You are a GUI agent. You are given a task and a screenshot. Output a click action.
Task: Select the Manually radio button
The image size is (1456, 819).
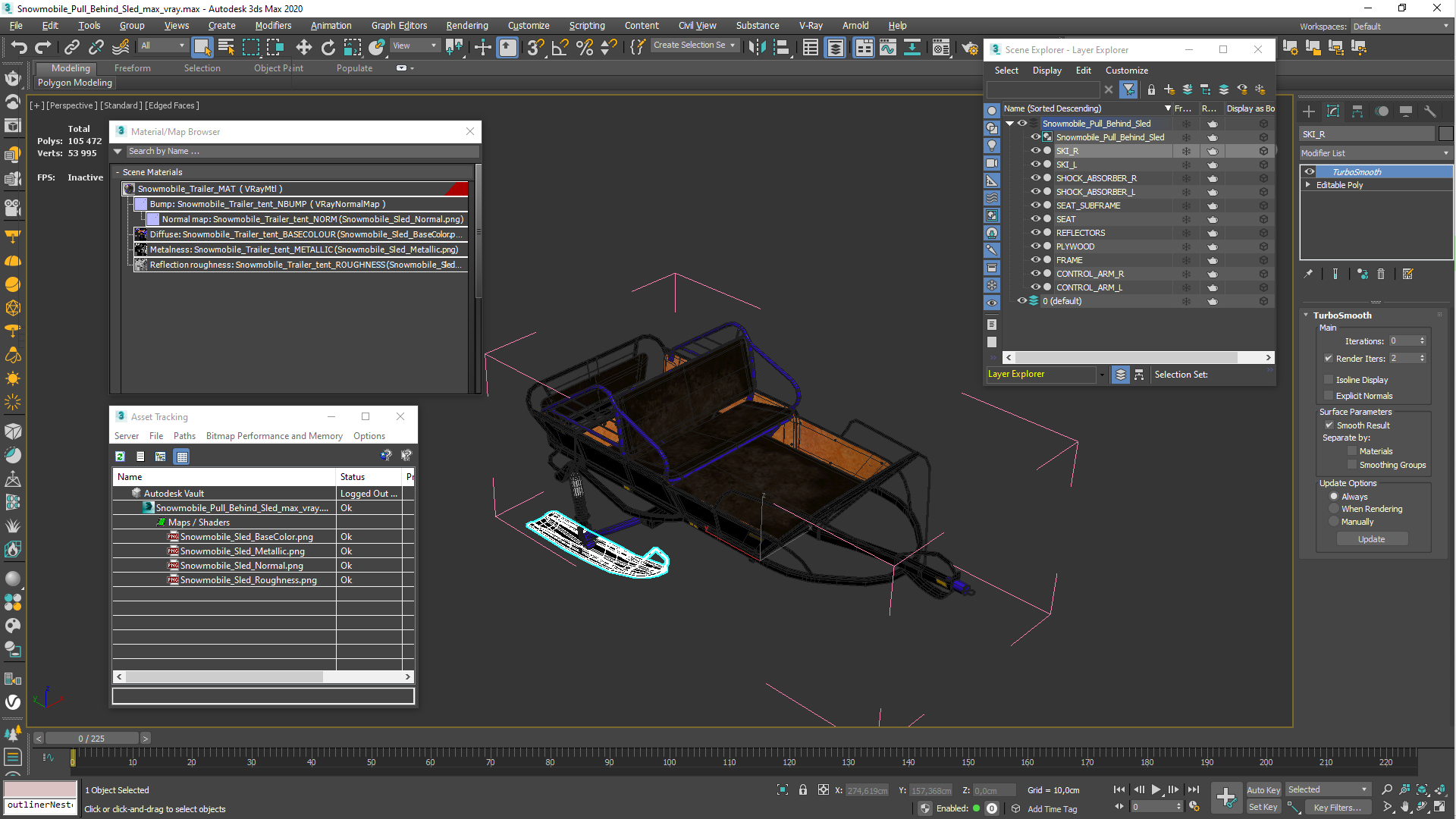1334,522
